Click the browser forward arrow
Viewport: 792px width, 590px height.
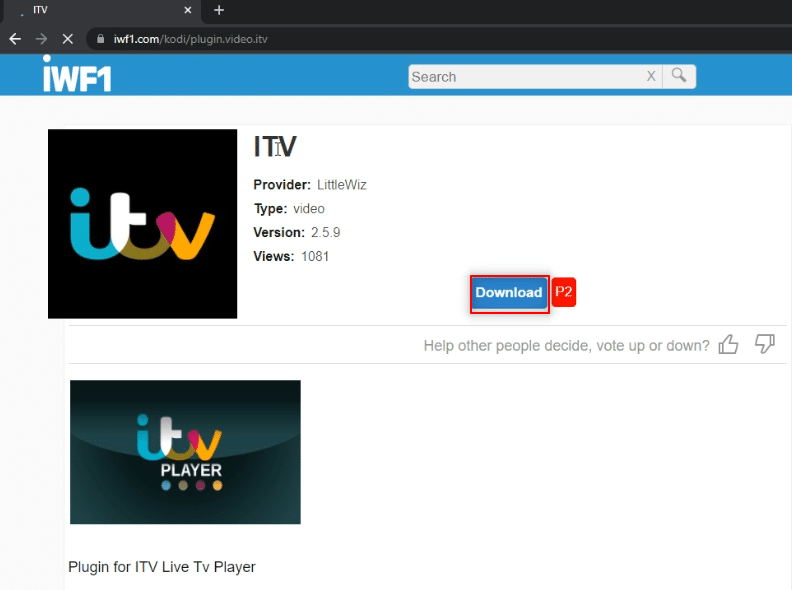pyautogui.click(x=41, y=39)
